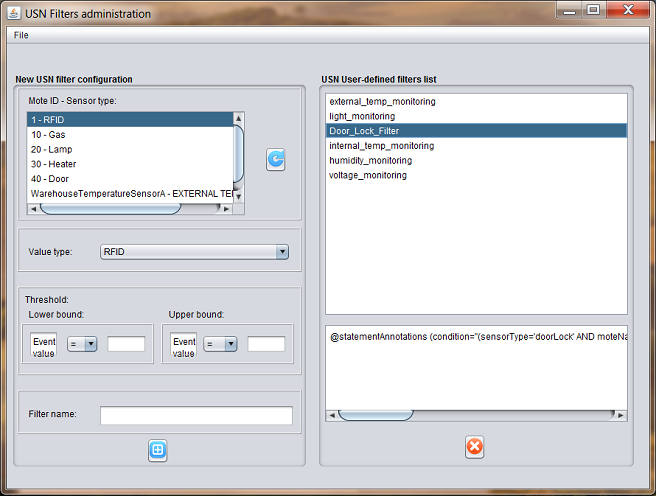Select the 30 - Heater sensor
The image size is (656, 496).
(54, 164)
